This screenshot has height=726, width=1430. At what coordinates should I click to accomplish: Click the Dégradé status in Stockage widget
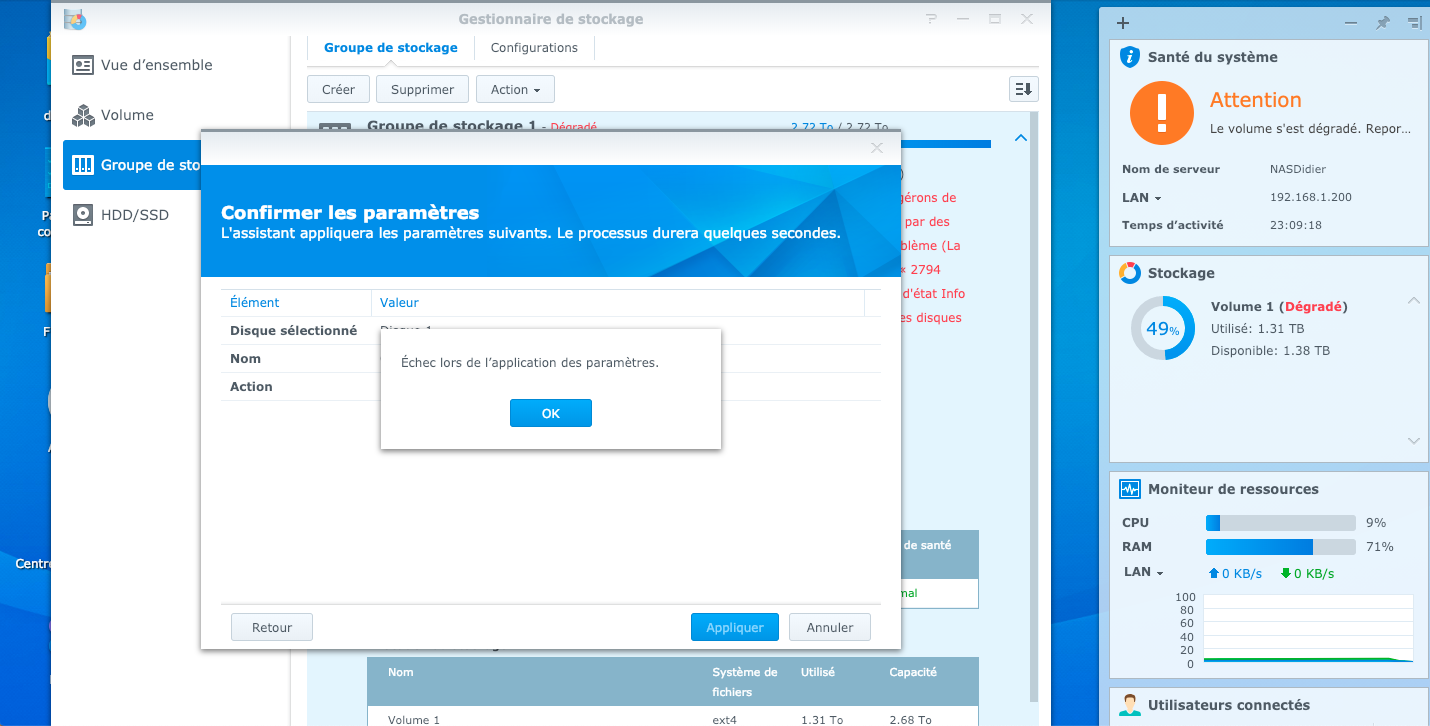coord(1313,306)
